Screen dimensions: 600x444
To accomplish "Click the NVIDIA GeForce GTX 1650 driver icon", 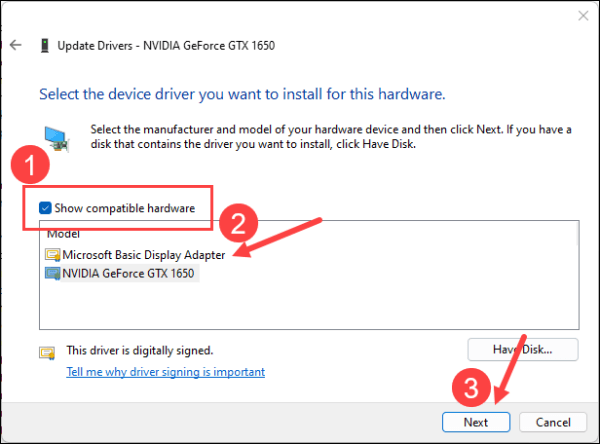I will click(52, 272).
